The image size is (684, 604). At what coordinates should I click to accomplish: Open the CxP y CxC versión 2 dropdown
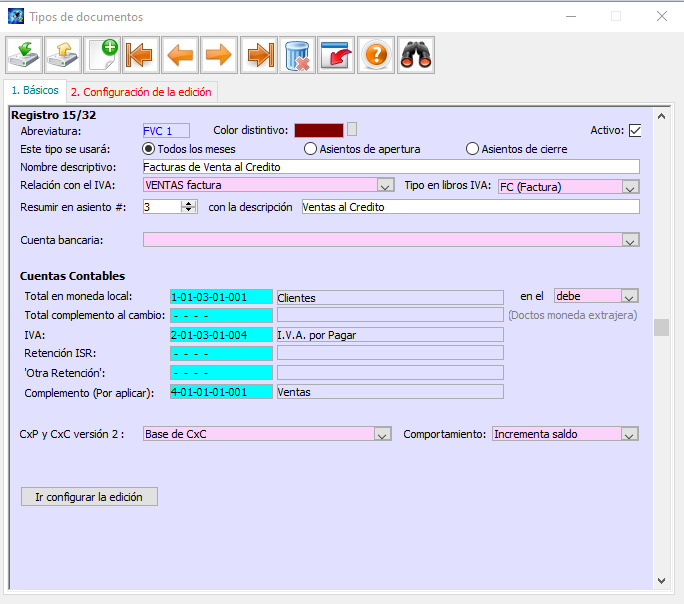(382, 434)
